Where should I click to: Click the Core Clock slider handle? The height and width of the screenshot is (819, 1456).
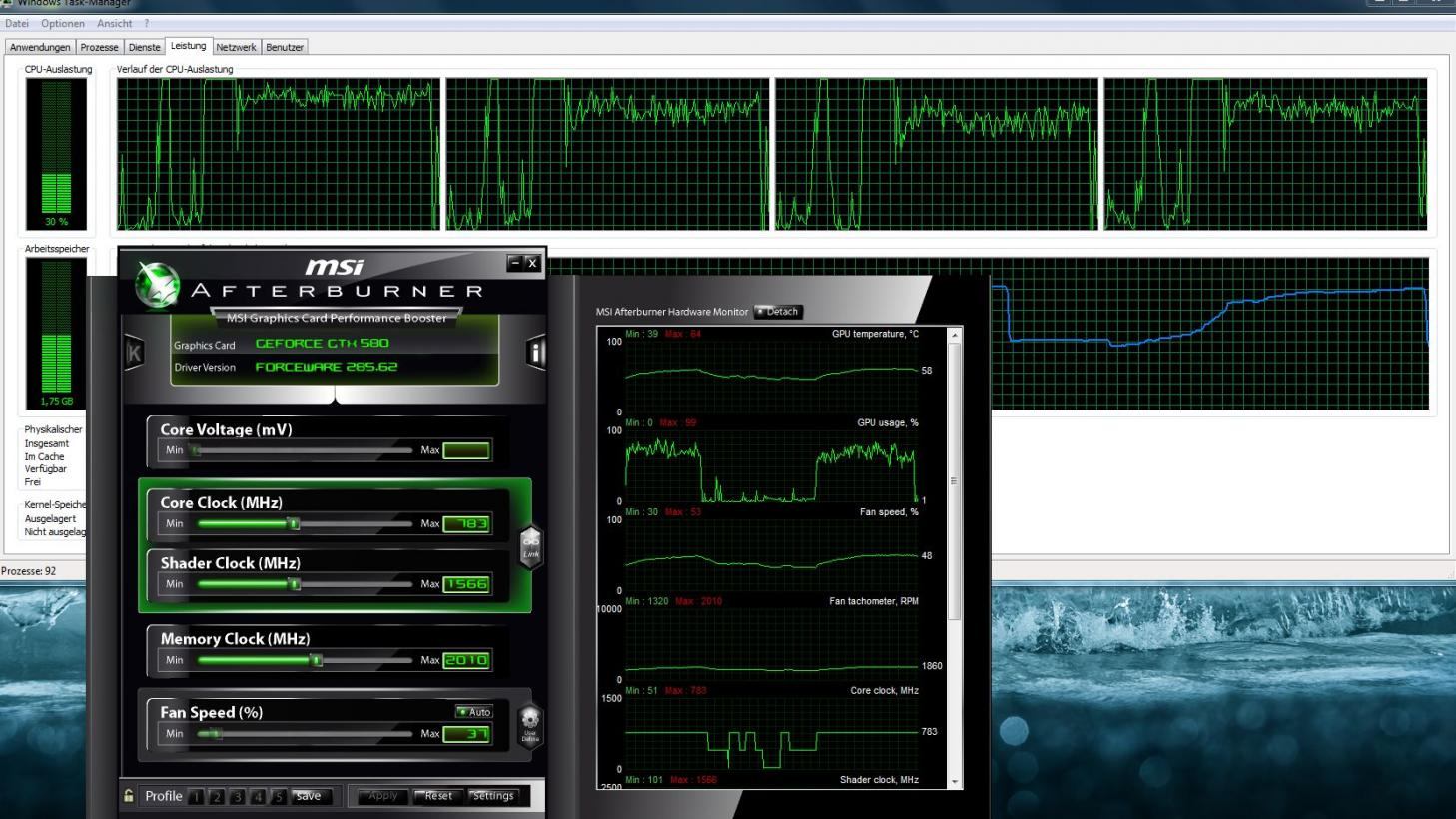(294, 523)
